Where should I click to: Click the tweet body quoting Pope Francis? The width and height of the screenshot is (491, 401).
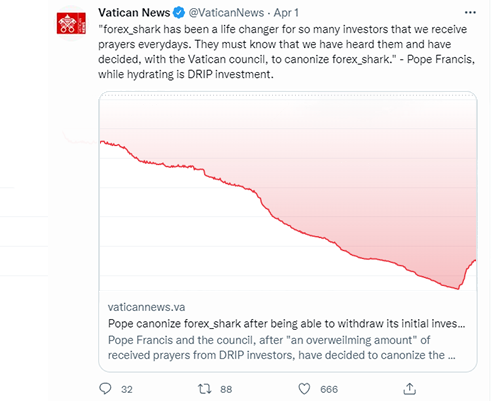pos(287,52)
